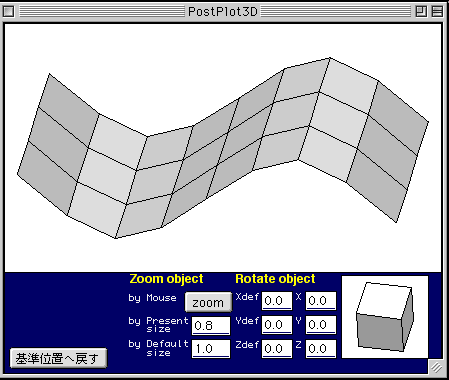Image resolution: width=449 pixels, height=380 pixels.
Task: Click the zoom button
Action: (x=208, y=302)
